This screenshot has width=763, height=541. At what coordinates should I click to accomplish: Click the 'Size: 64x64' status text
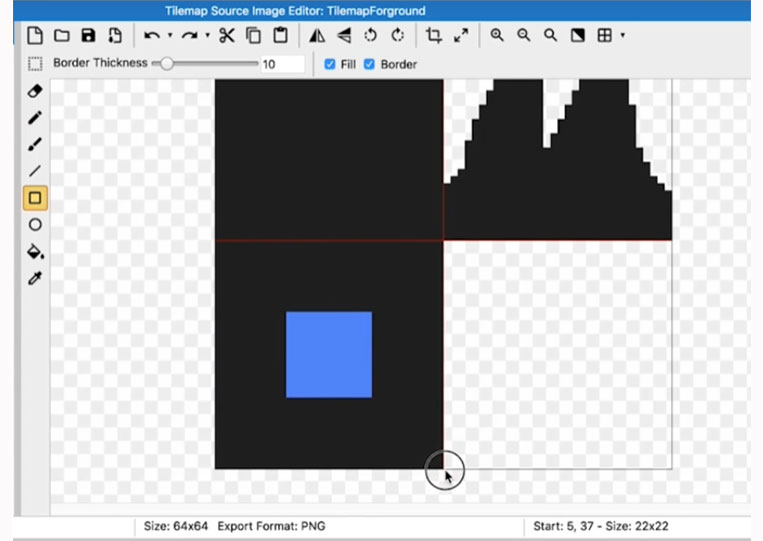(176, 526)
